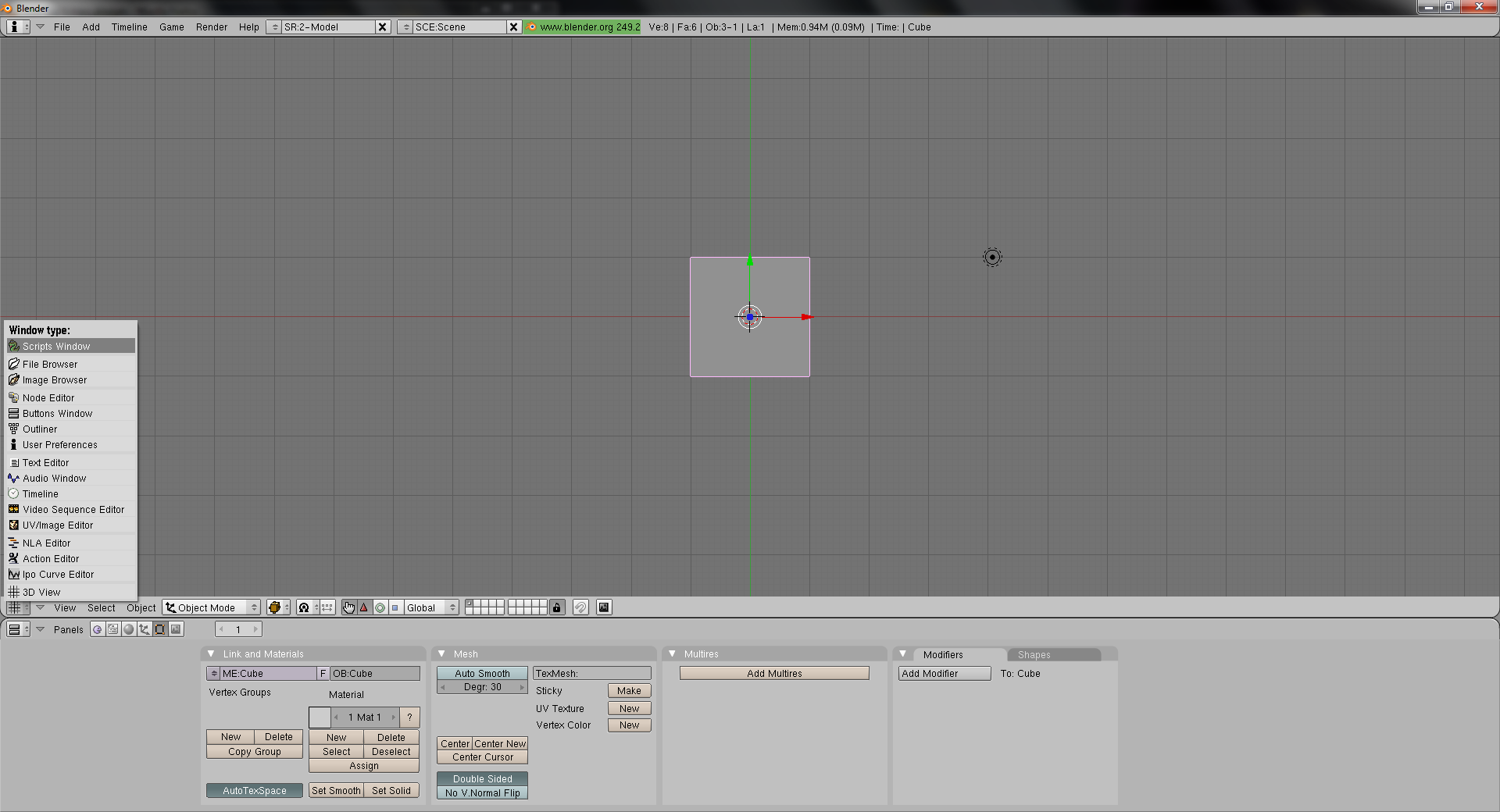The image size is (1500, 812).
Task: Click the Add Modifier button
Action: 944,673
